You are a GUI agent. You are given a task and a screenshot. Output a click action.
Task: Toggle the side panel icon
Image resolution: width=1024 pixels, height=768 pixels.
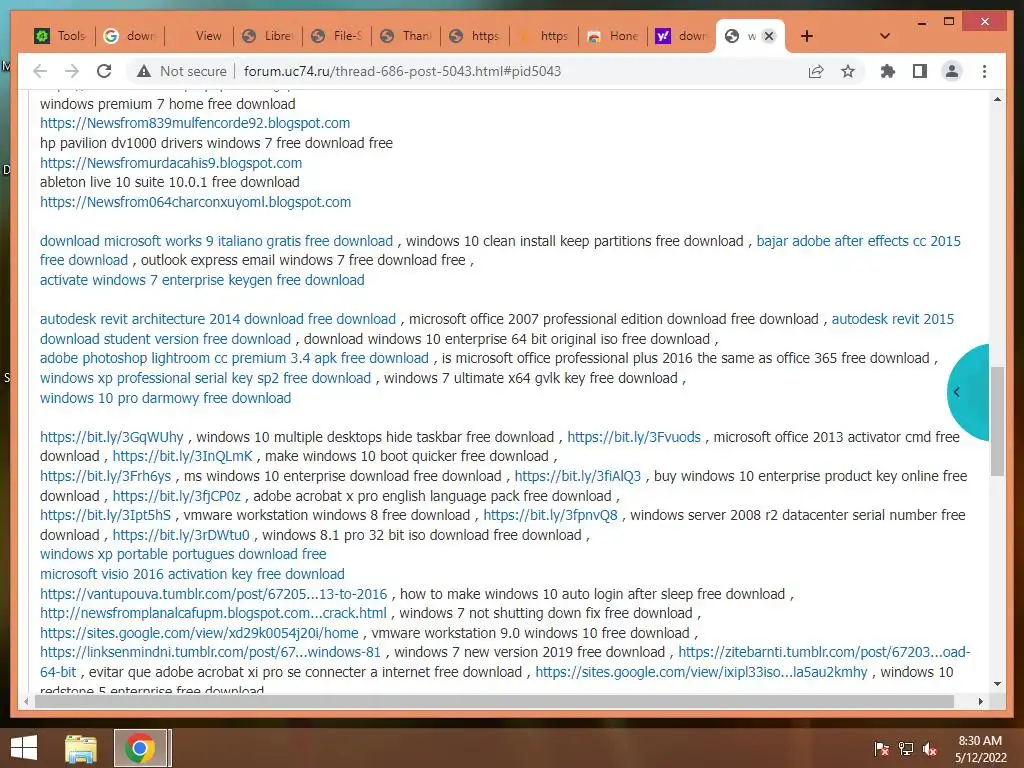[x=920, y=71]
